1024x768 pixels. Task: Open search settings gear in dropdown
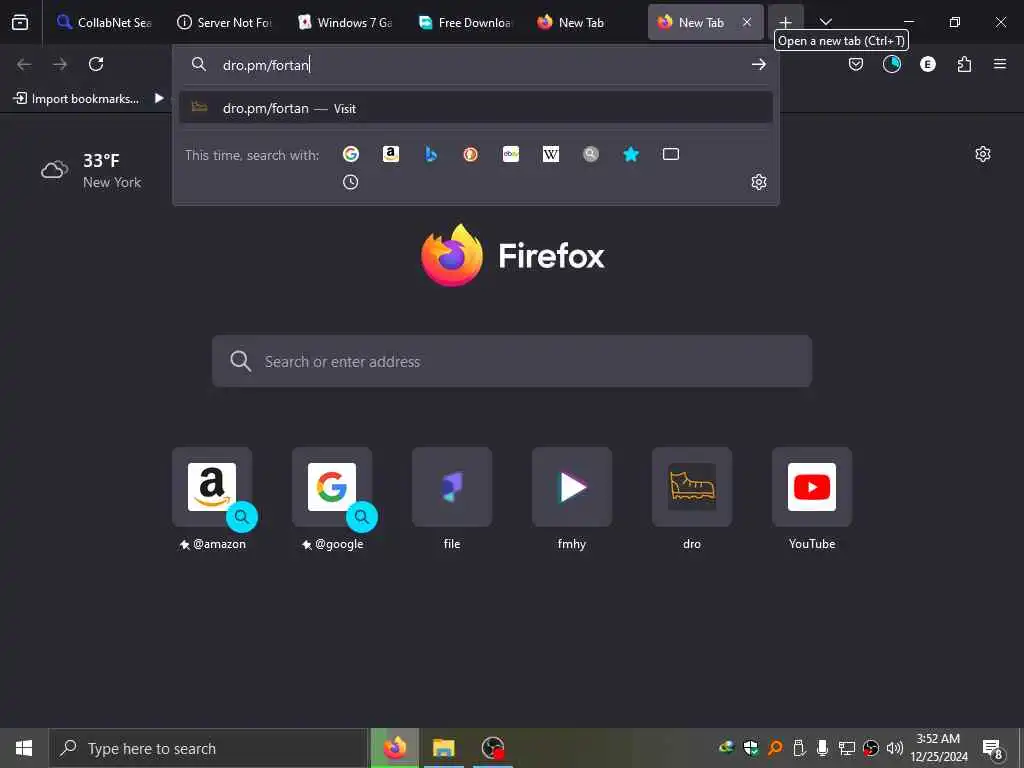[758, 182]
